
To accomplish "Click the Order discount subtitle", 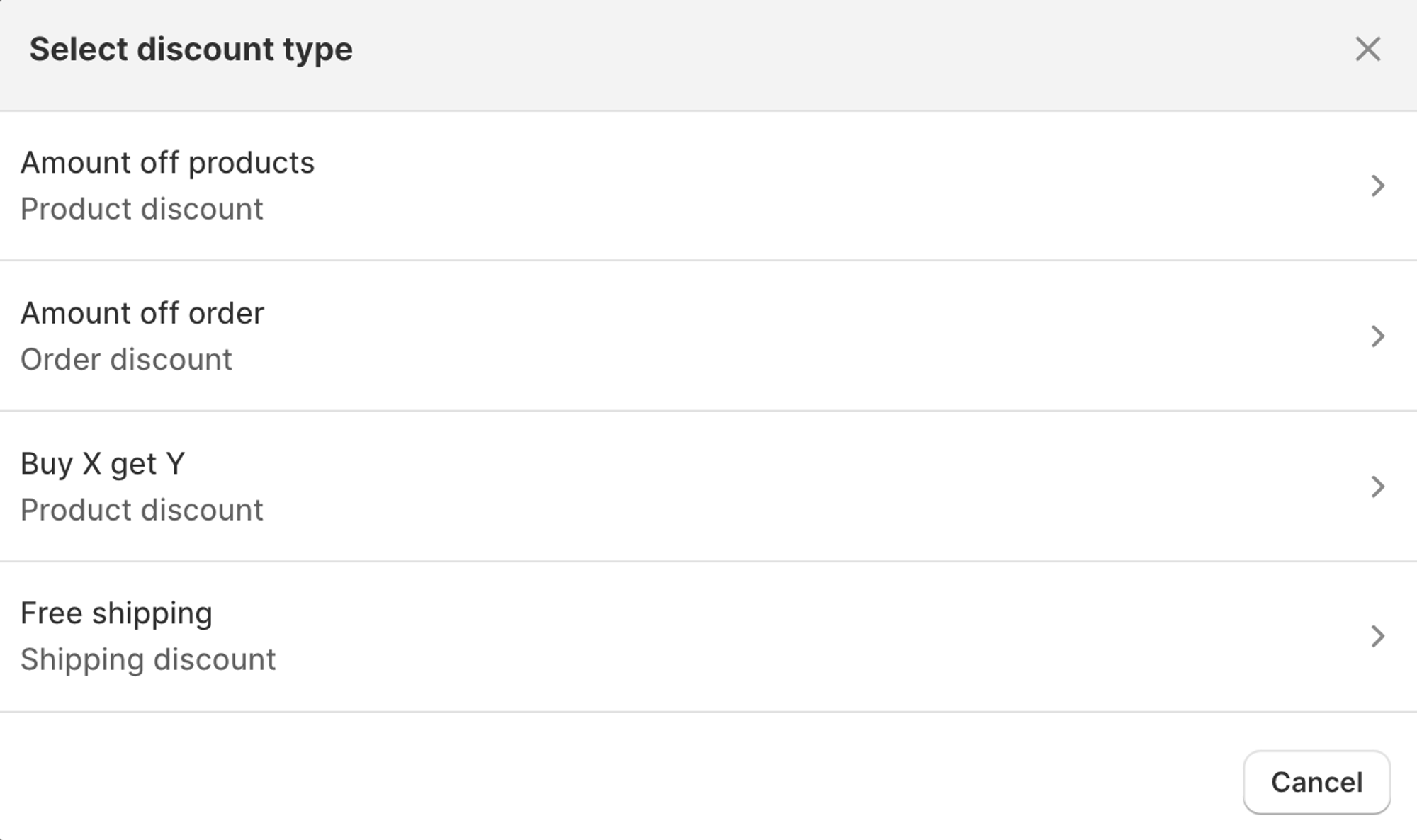I will (126, 360).
